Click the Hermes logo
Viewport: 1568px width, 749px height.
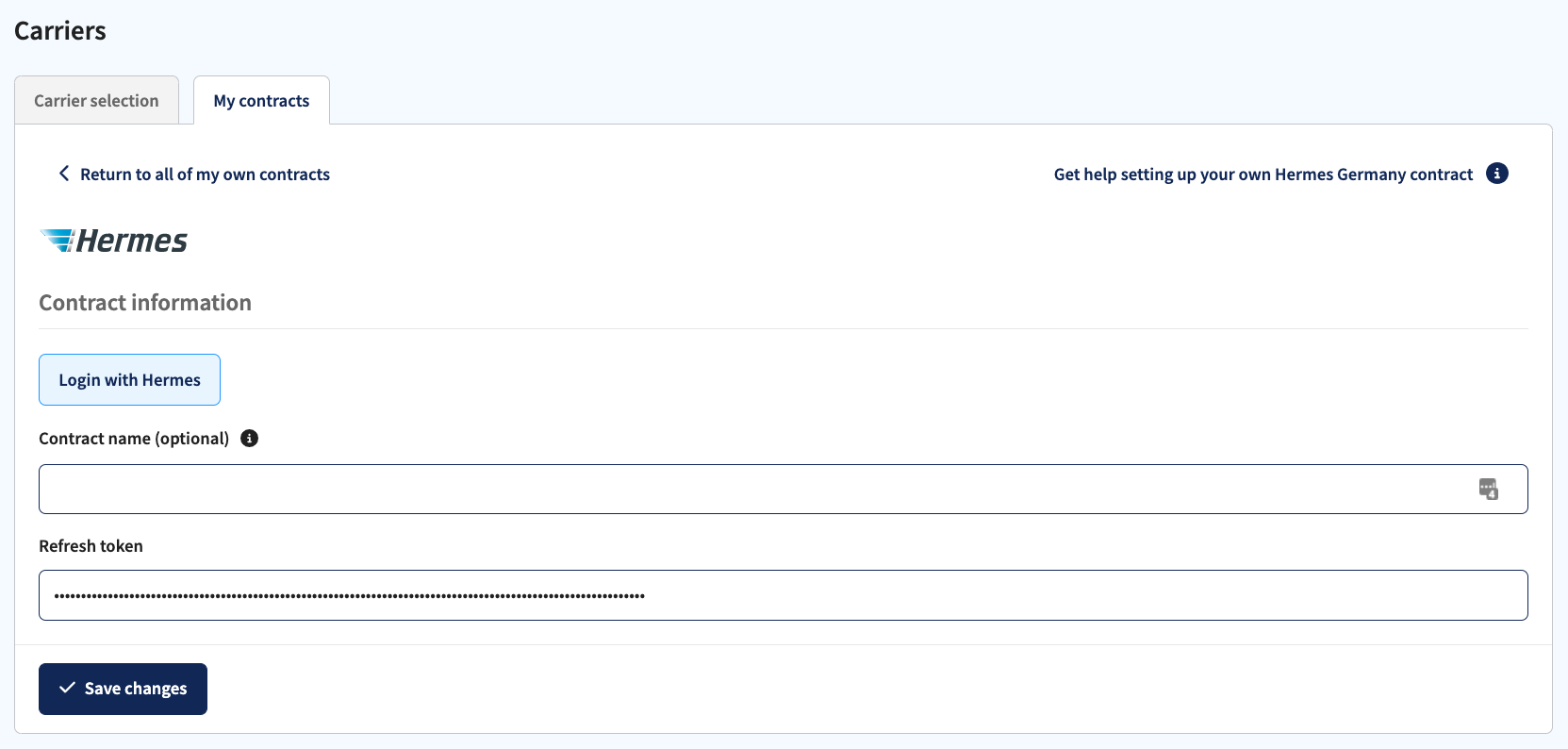point(113,241)
